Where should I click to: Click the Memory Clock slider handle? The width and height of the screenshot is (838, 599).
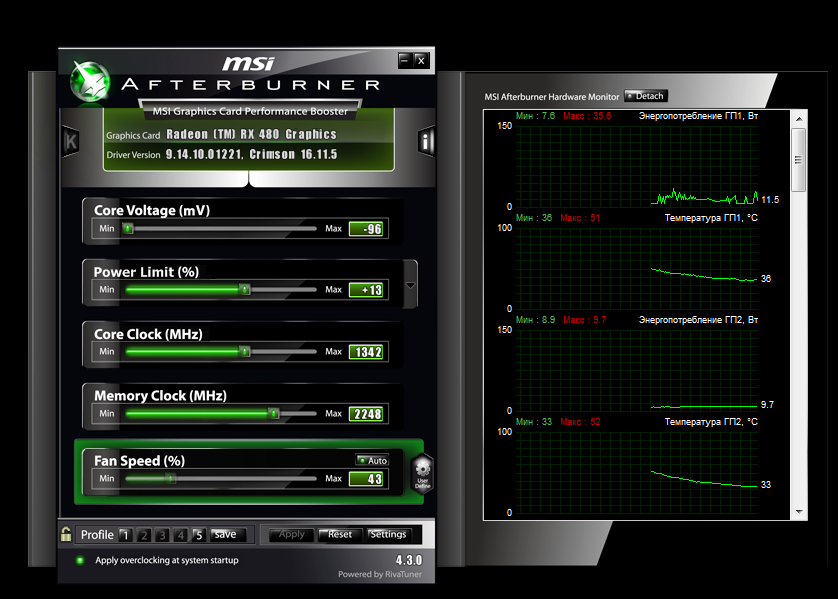pyautogui.click(x=274, y=414)
